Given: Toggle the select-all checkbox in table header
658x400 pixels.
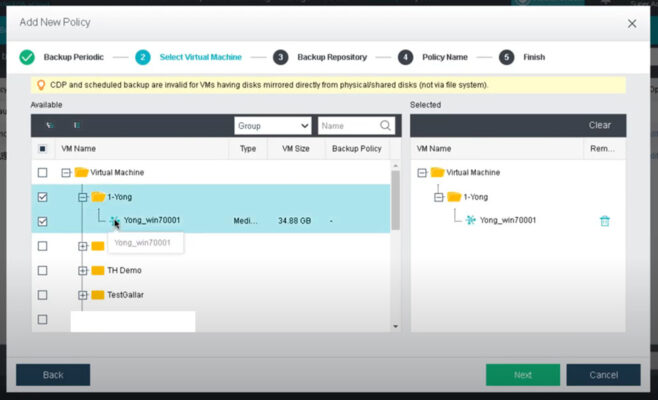Looking at the screenshot, I should point(42,149).
